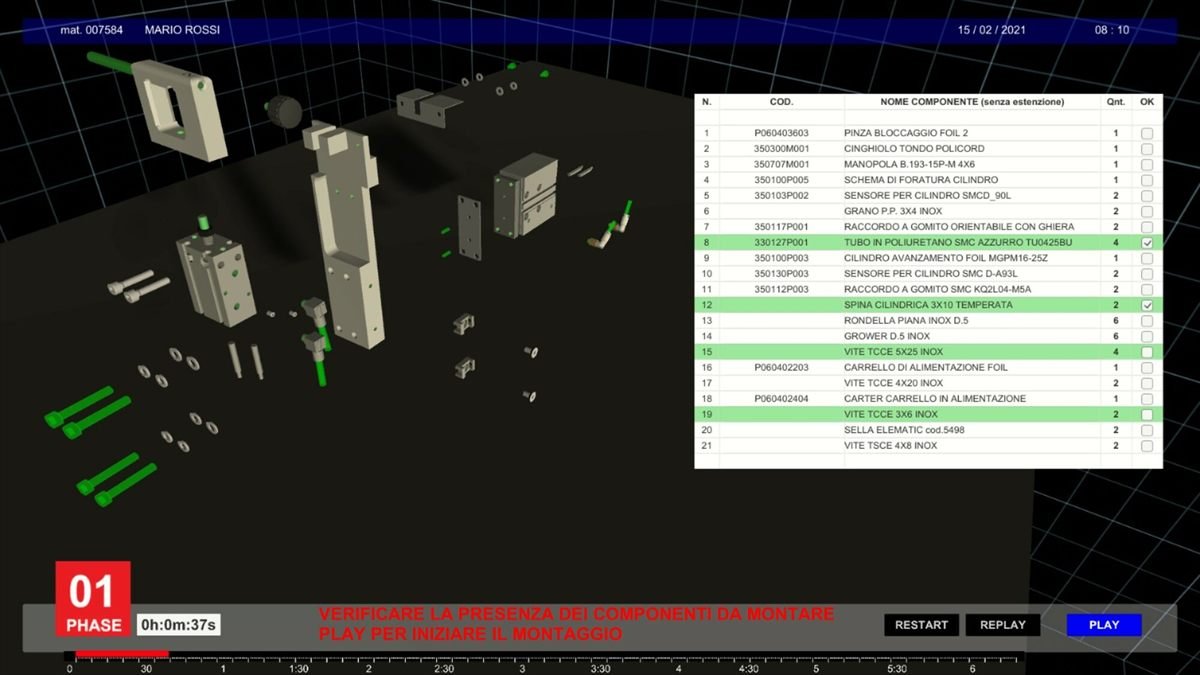Check OK for VITE TCCE 4X20 INOX
Image resolution: width=1200 pixels, height=675 pixels.
click(x=1147, y=383)
